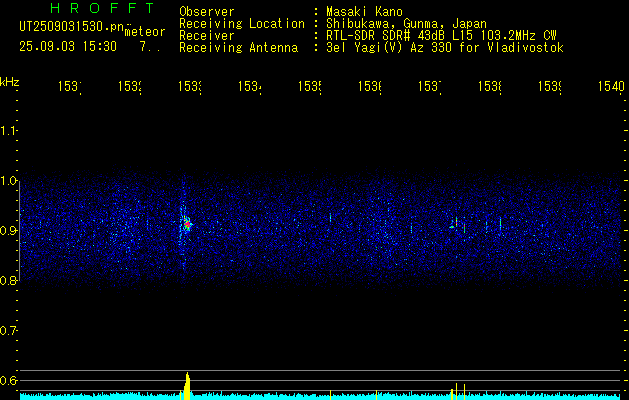Click the 1.0 frequency axis label

(x=9, y=181)
